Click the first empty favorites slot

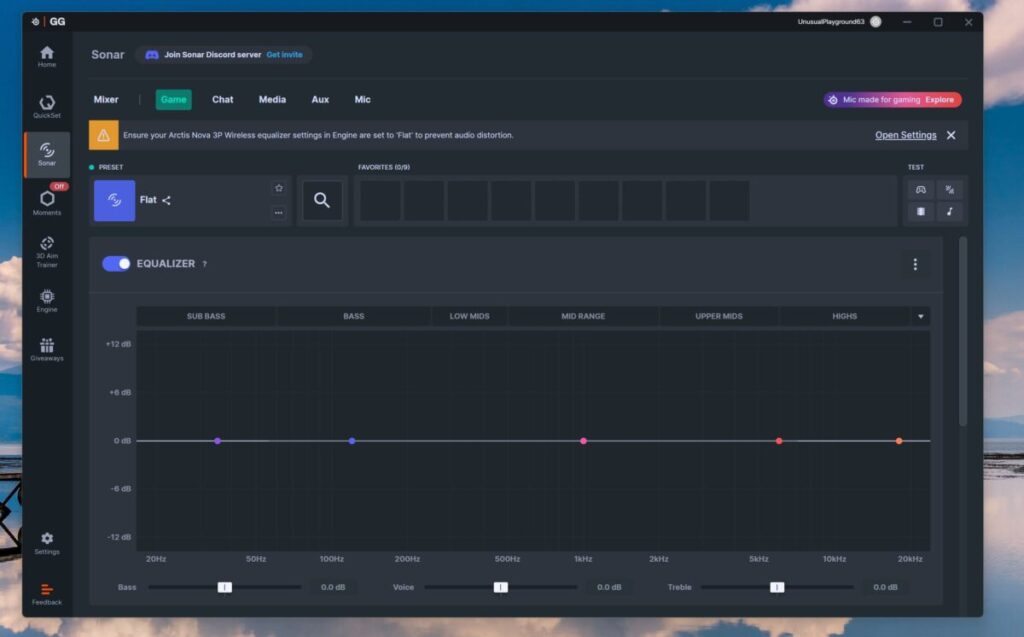pos(380,201)
